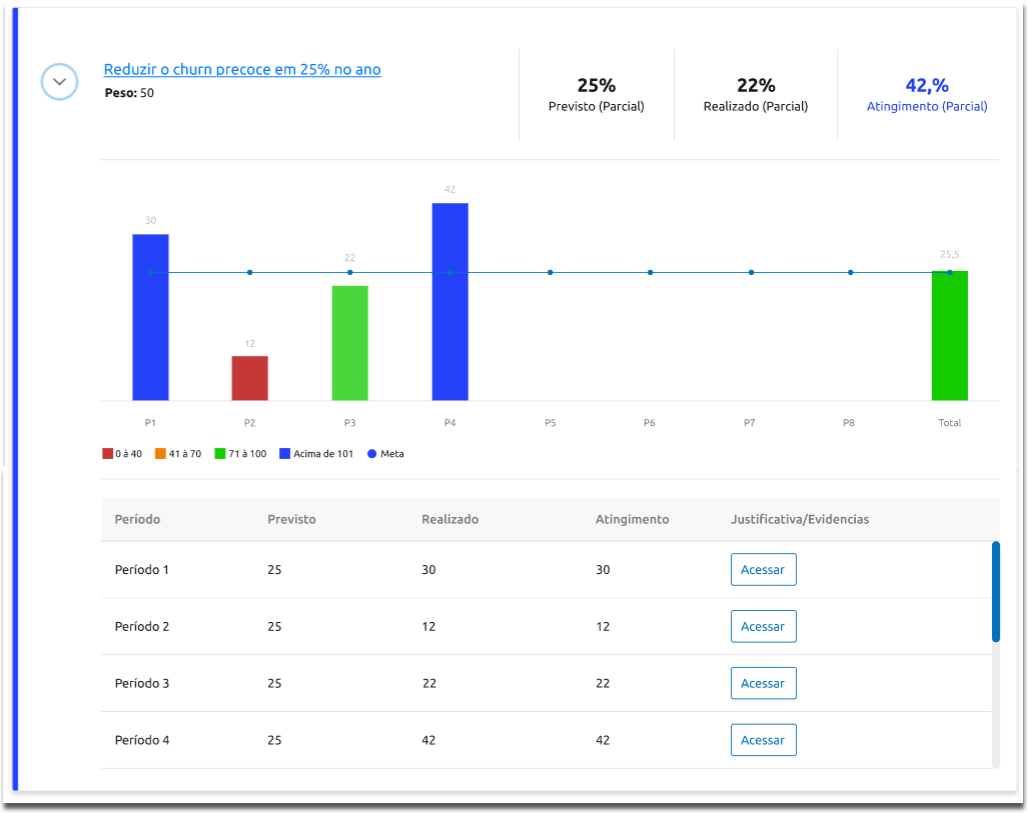
Task: Open Acessar for Período 4
Action: pyautogui.click(x=763, y=741)
